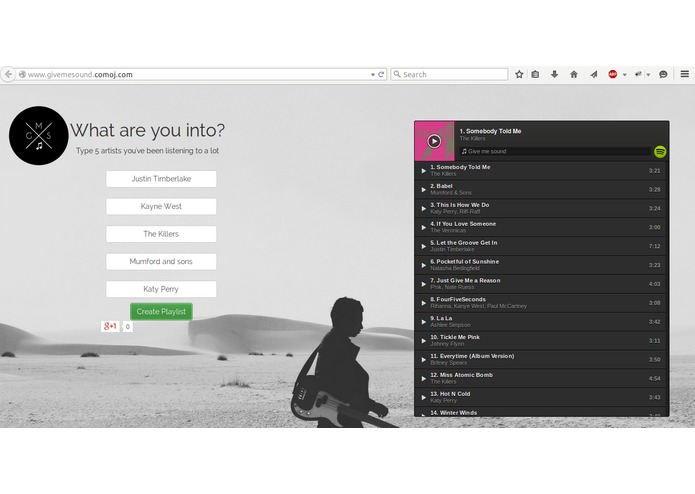Image resolution: width=695 pixels, height=494 pixels.
Task: Play track 5 Let the Groove Get In
Action: [423, 246]
